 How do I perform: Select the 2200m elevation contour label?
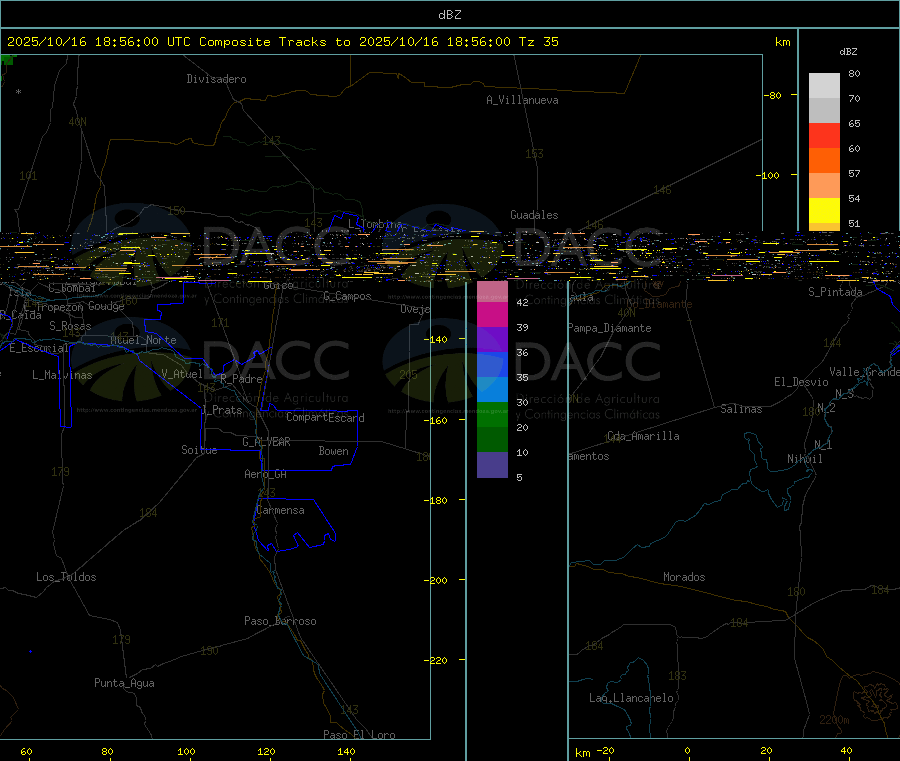(x=834, y=720)
